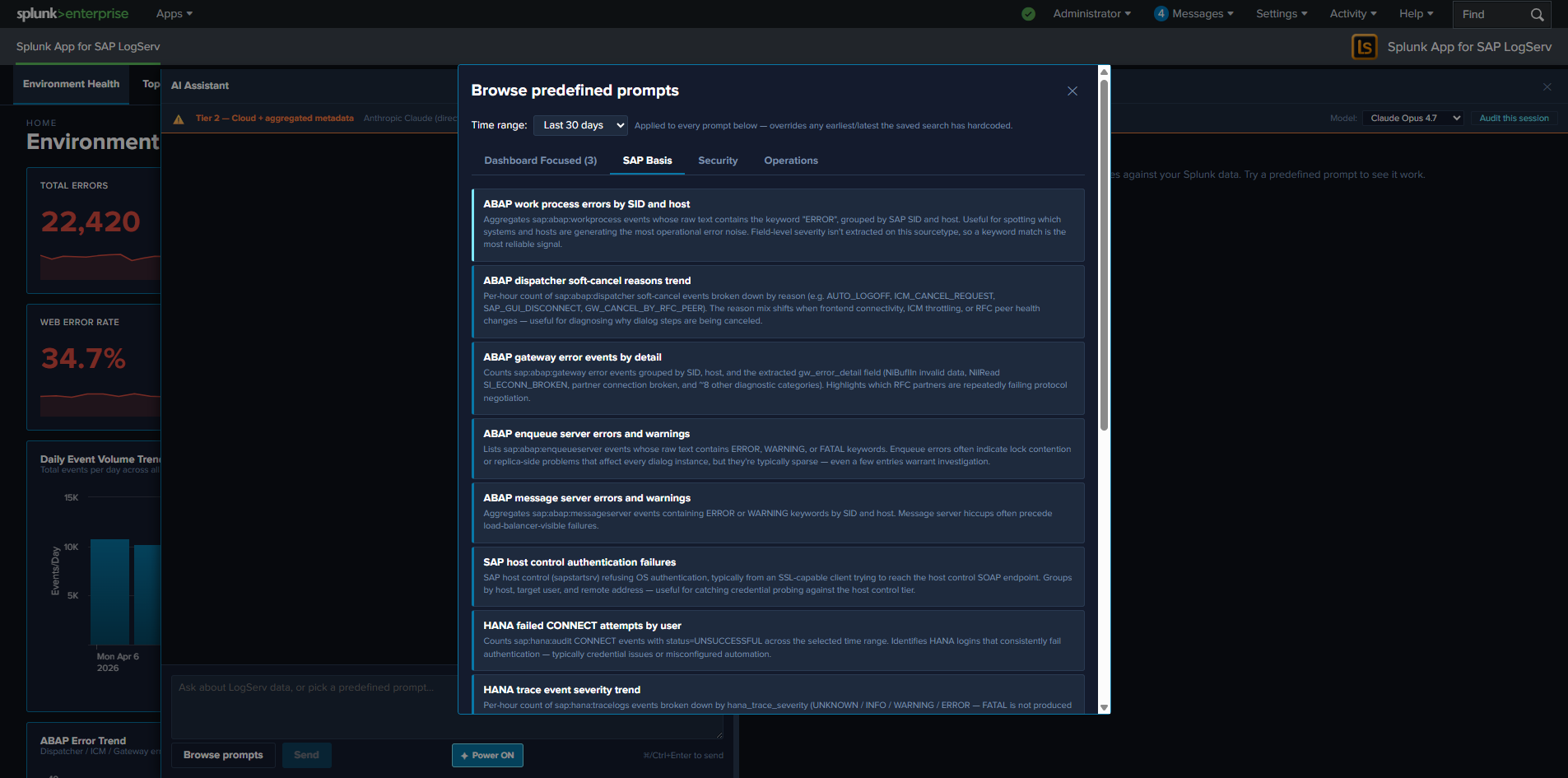The width and height of the screenshot is (1568, 778).
Task: Pick ABAP message server errors and warnings
Action: (778, 512)
